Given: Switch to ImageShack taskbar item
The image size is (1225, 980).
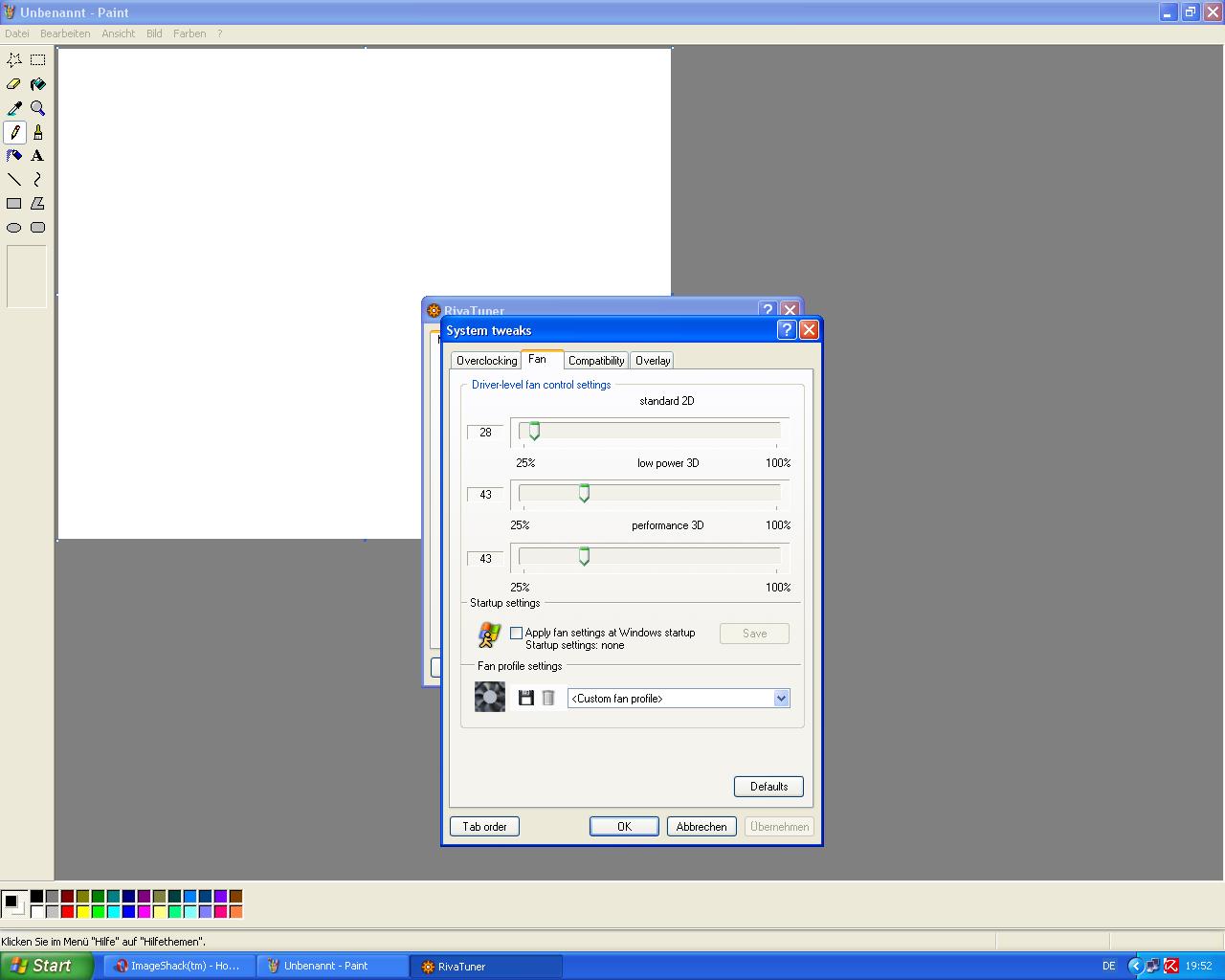Looking at the screenshot, I should click(178, 966).
